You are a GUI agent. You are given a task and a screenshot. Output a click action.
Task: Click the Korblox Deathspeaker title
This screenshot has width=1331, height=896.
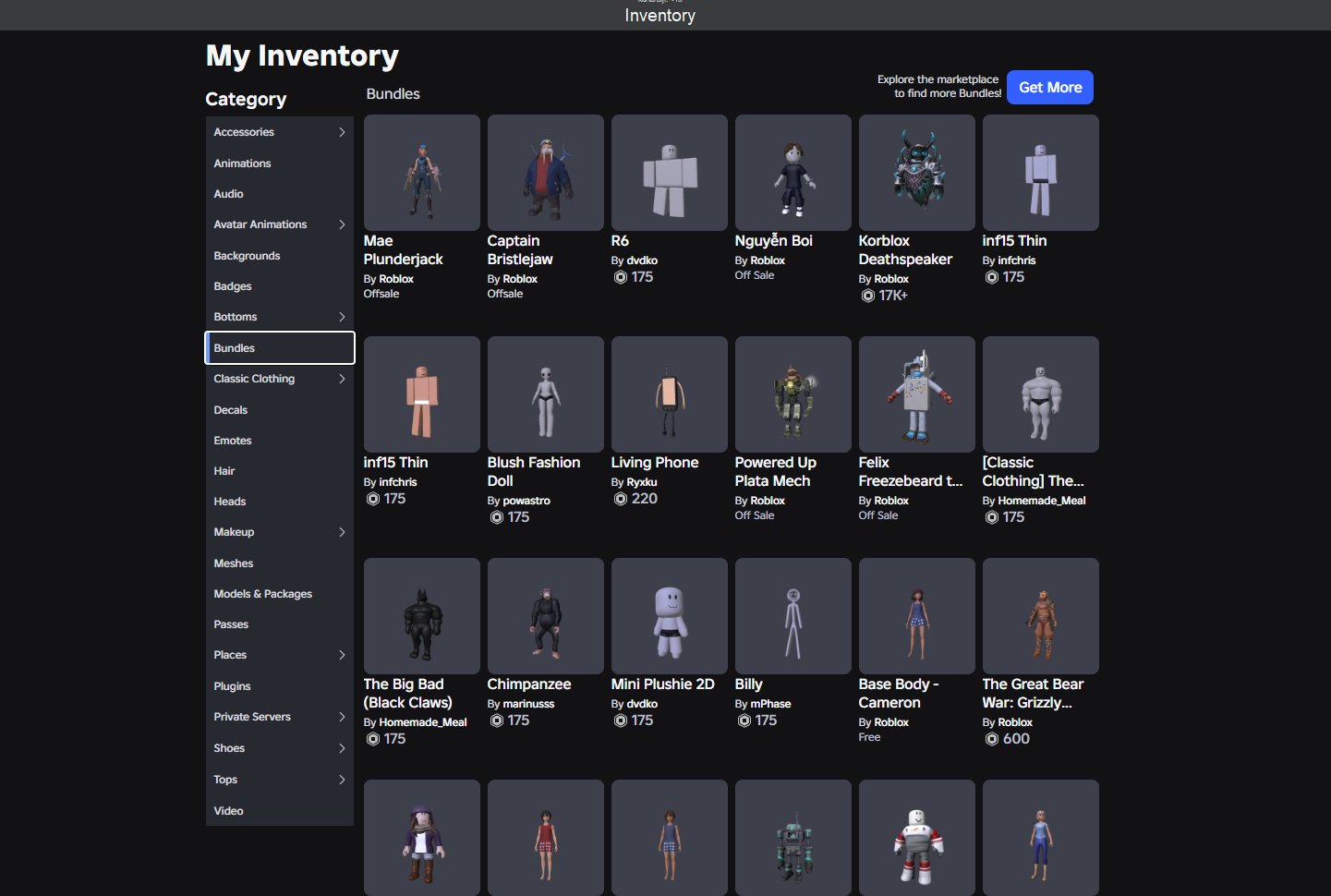[x=905, y=250]
